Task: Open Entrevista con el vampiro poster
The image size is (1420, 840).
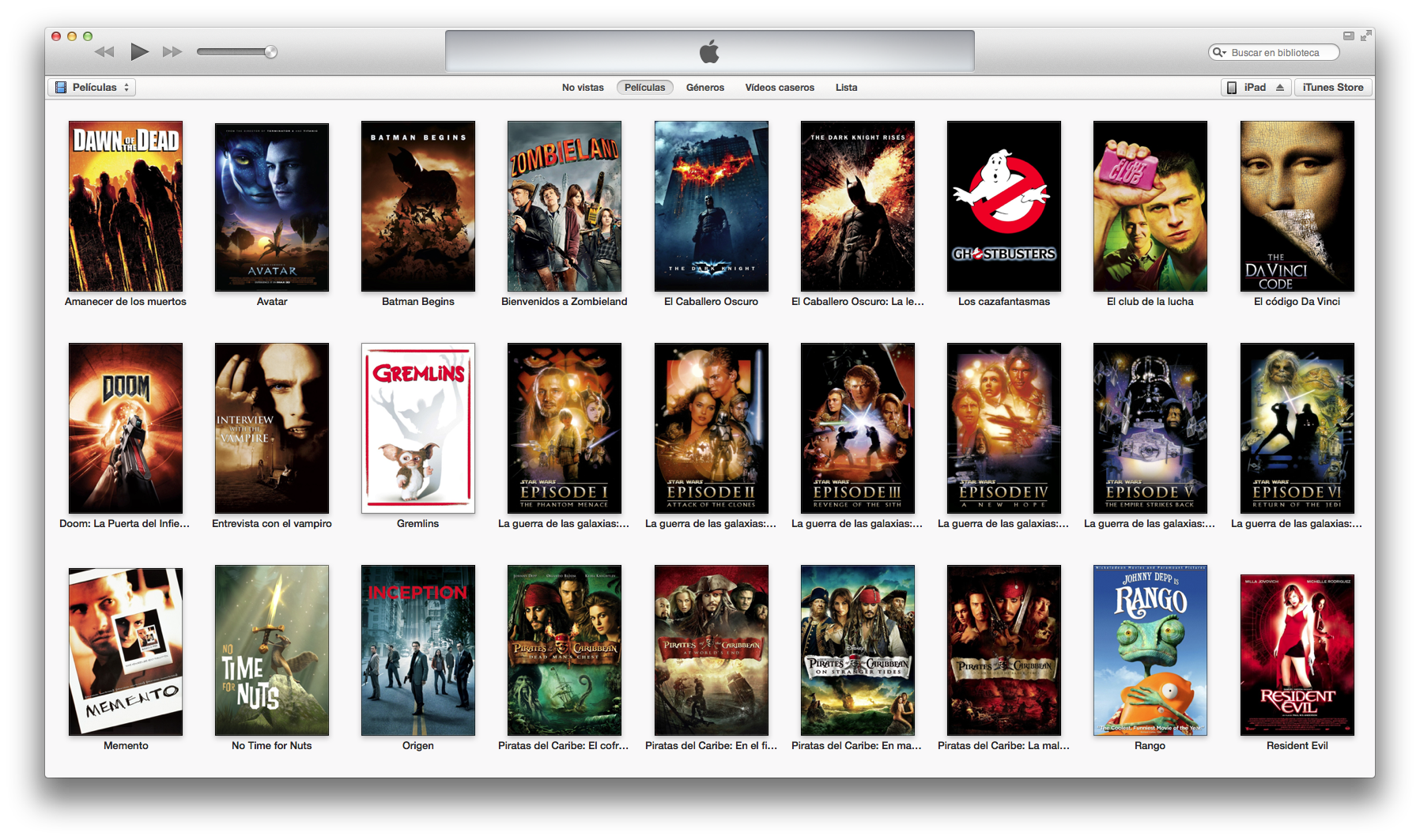Action: pos(272,428)
